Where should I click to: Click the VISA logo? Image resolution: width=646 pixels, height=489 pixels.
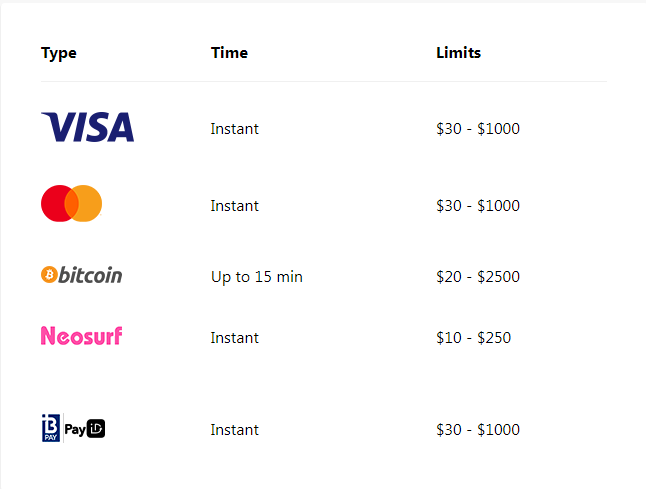[x=87, y=127]
